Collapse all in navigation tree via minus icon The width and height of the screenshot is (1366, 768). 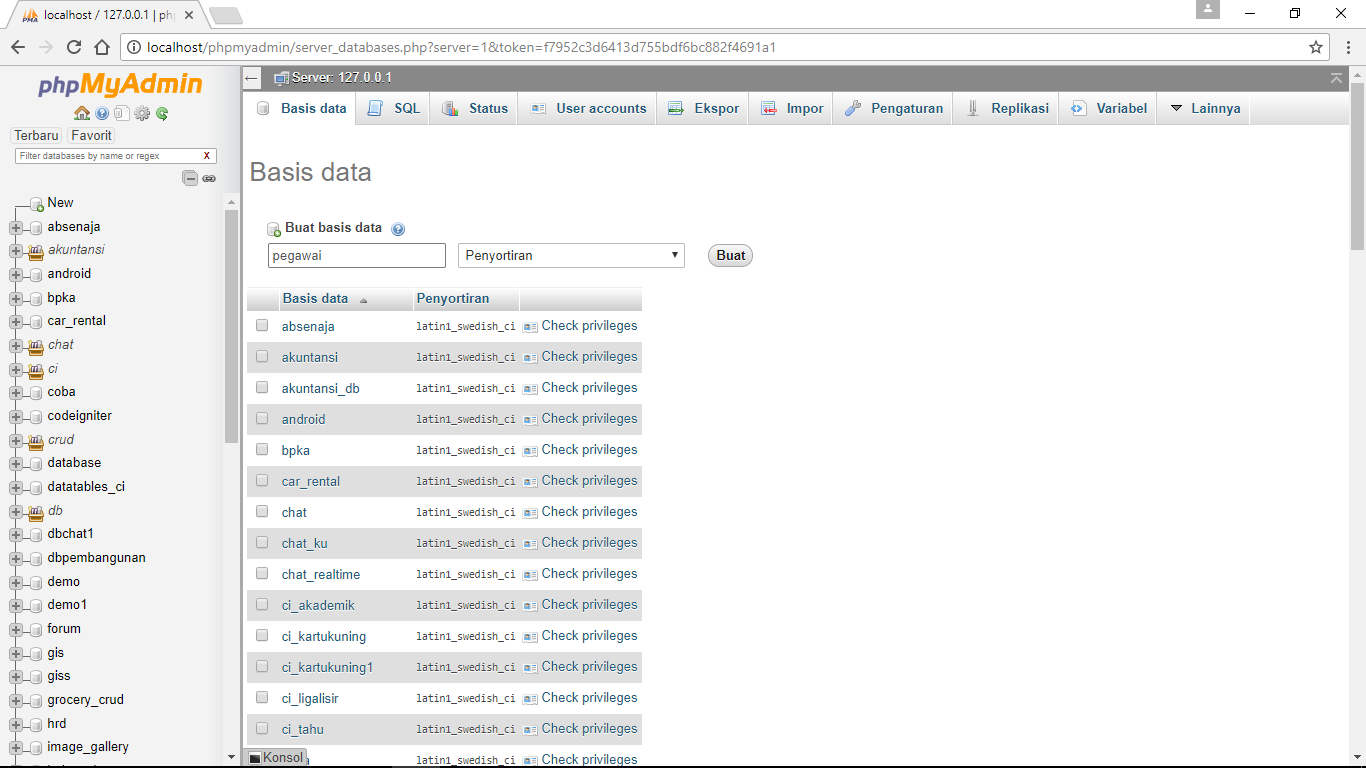pyautogui.click(x=190, y=177)
